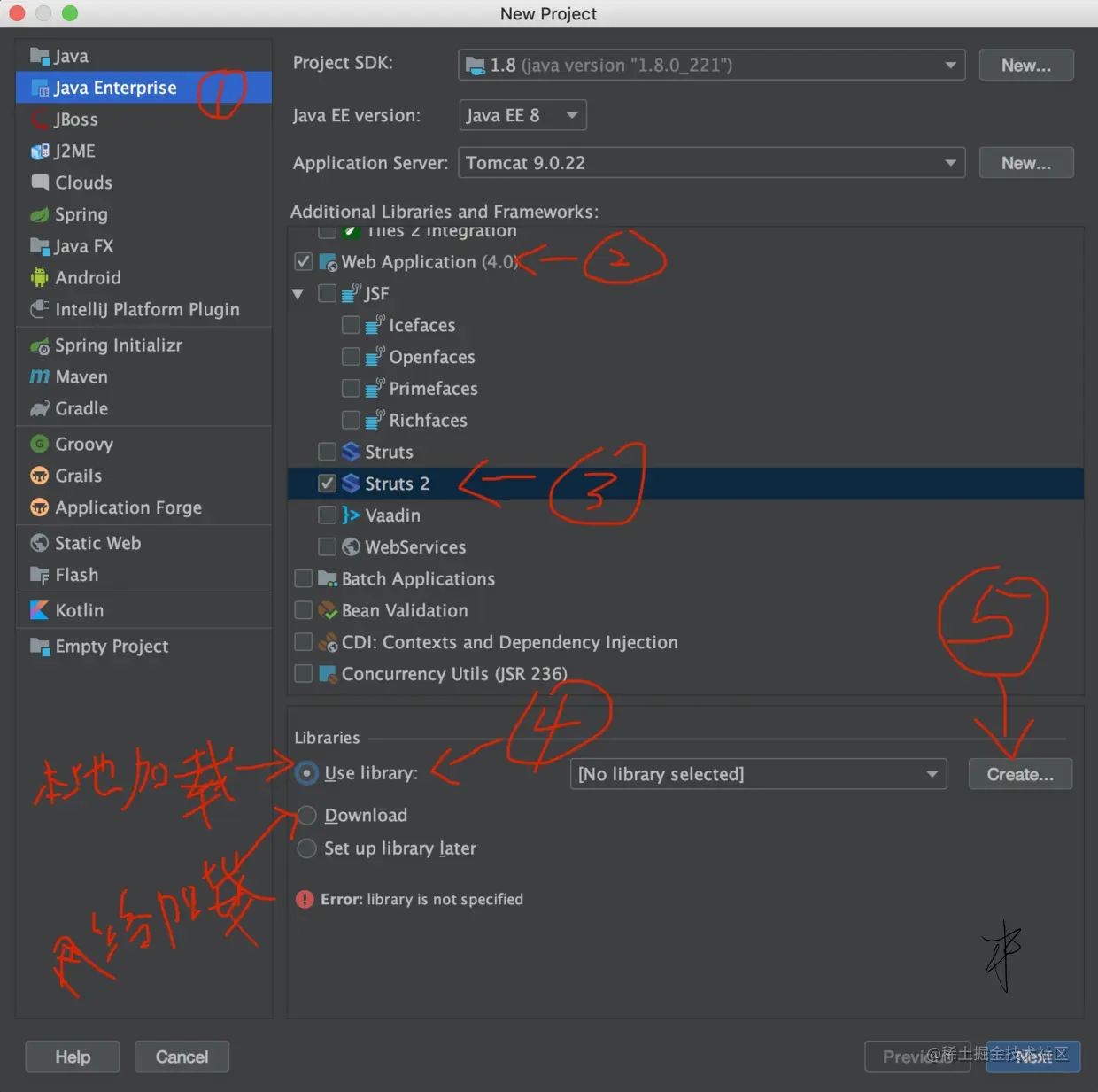Click the Gradle elephant icon

[x=39, y=409]
